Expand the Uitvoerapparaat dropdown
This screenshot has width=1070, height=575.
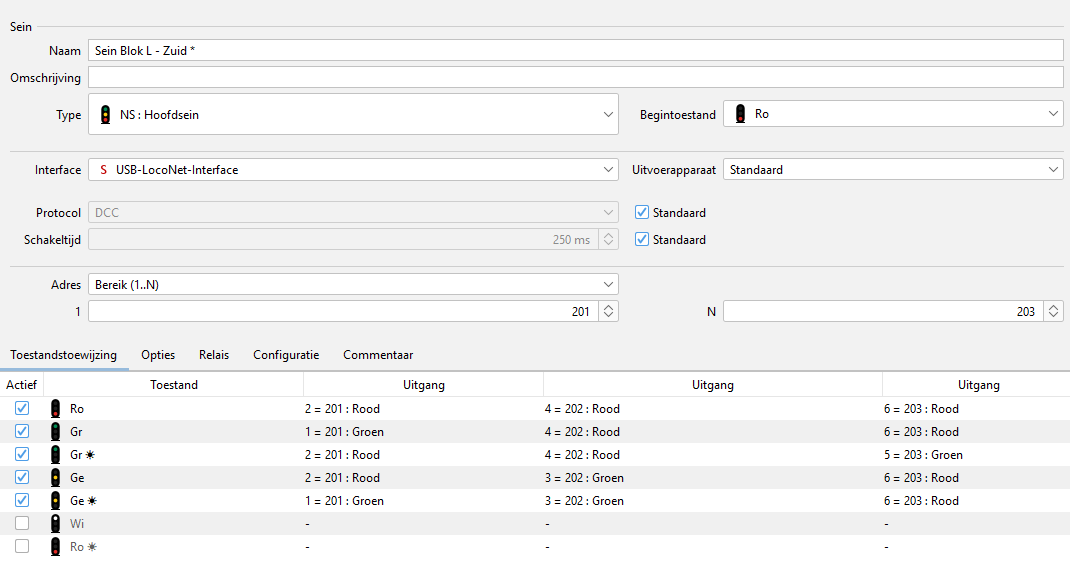click(892, 170)
